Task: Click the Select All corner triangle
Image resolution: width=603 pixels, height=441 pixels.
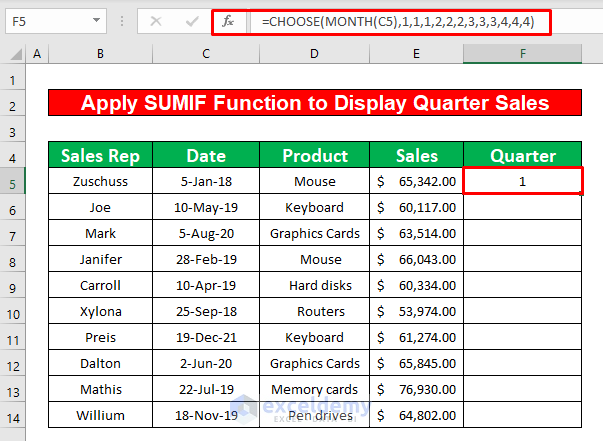Action: (x=12, y=53)
